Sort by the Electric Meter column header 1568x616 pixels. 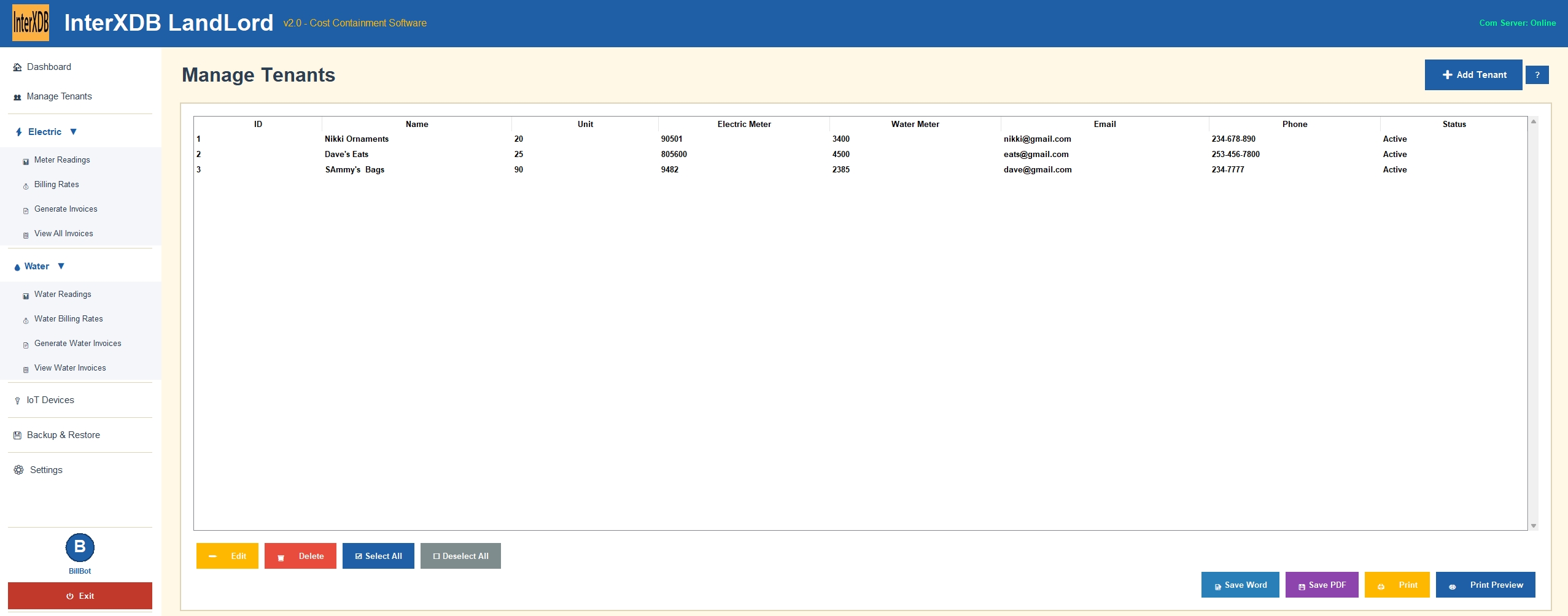click(x=744, y=124)
